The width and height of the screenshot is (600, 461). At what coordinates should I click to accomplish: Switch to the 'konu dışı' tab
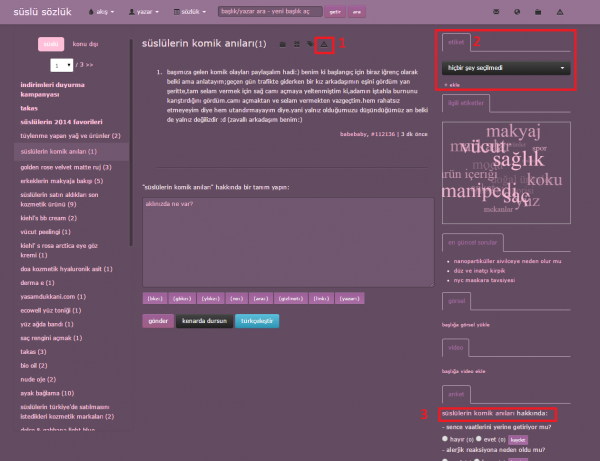coord(85,44)
